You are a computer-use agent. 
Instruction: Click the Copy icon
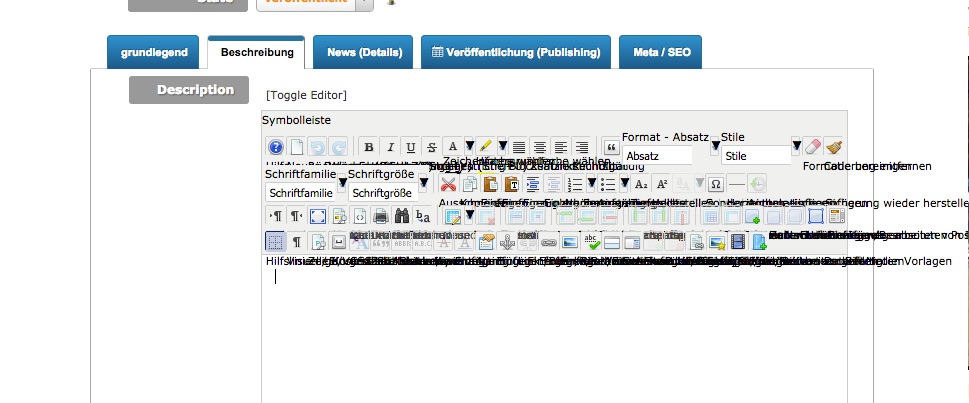coord(470,184)
